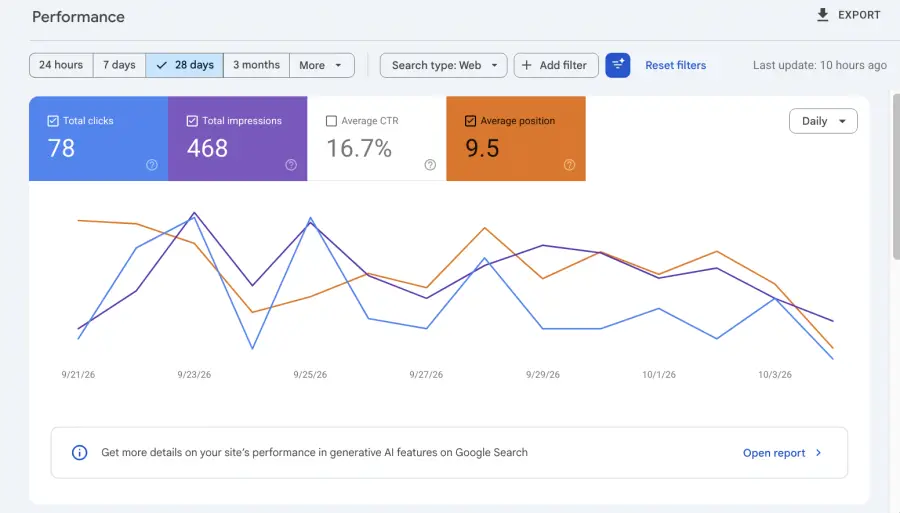The height and width of the screenshot is (513, 900).
Task: Click the EXPORT button label
Action: [x=859, y=15]
